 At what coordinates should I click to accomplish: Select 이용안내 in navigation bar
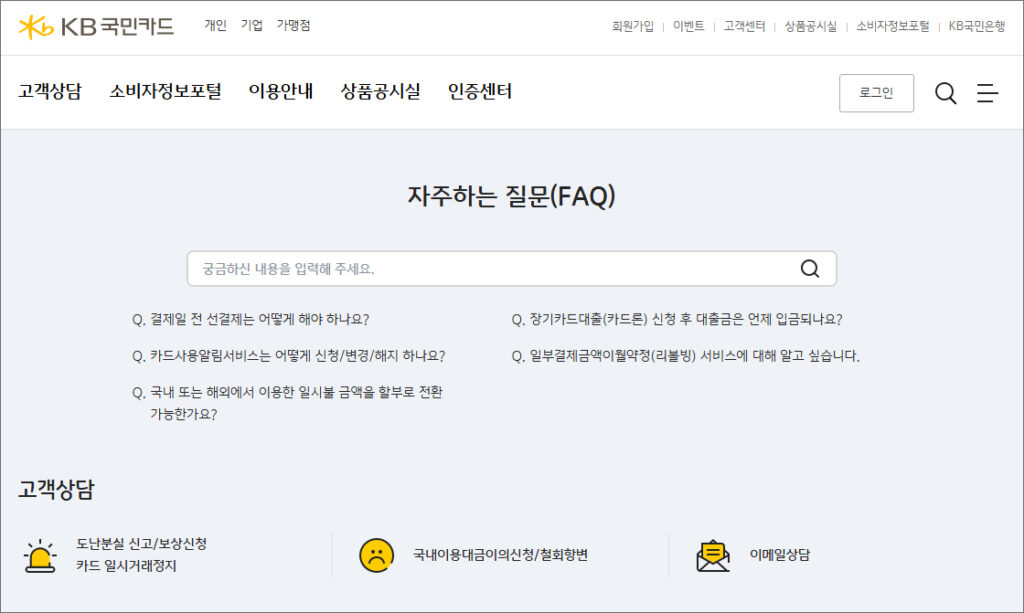[280, 92]
